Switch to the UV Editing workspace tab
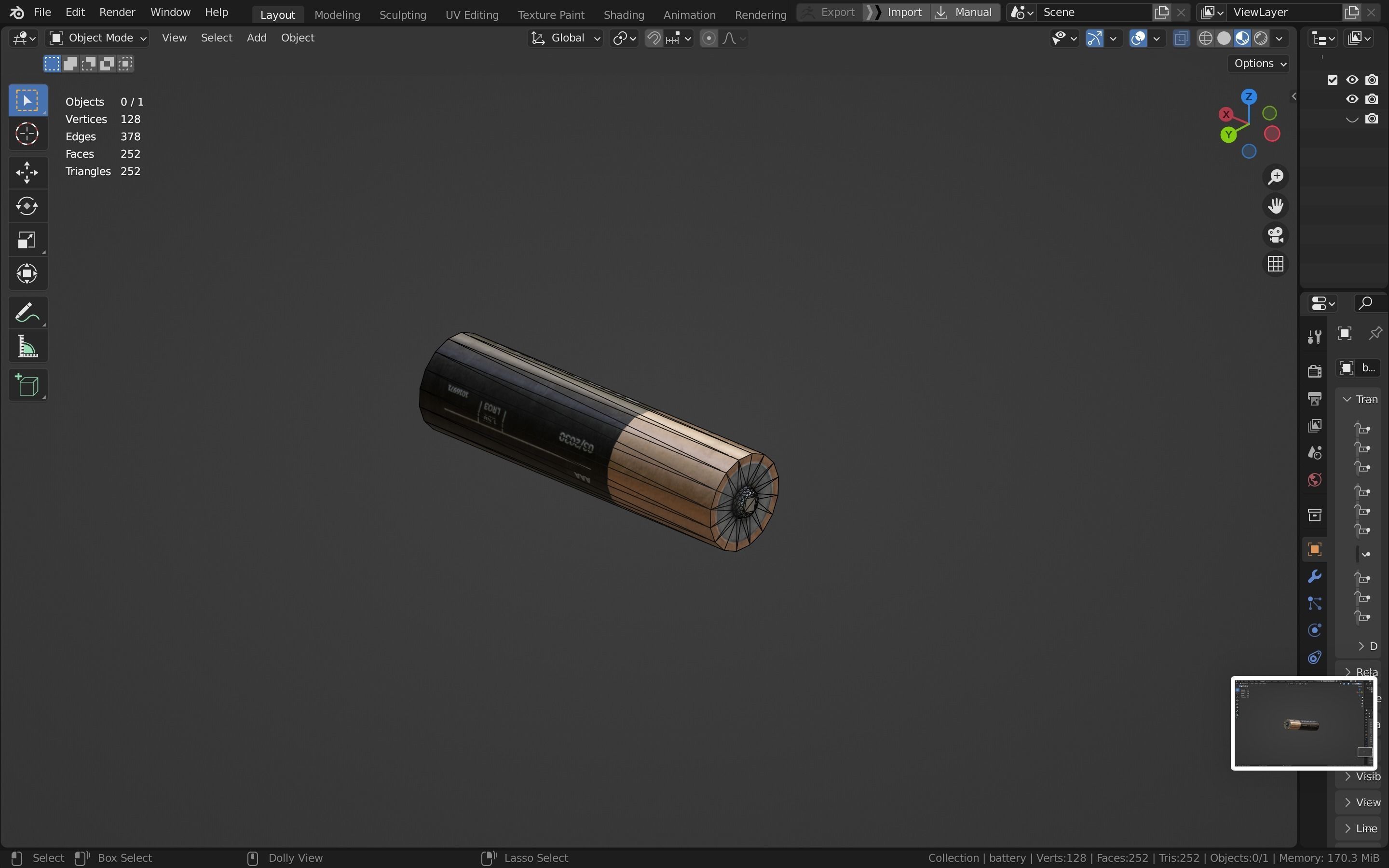The width and height of the screenshot is (1389, 868). click(x=472, y=15)
